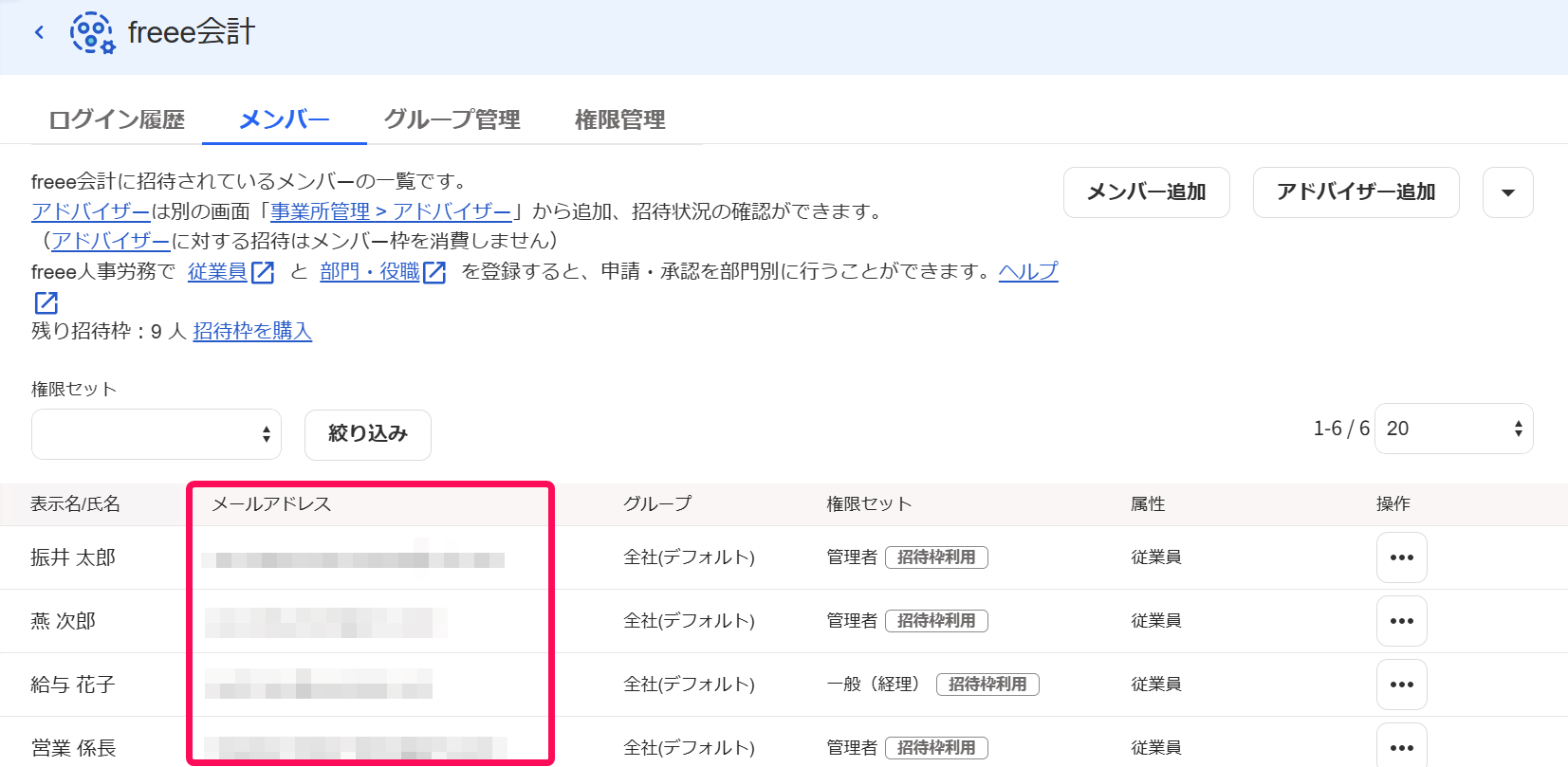Image resolution: width=1568 pixels, height=767 pixels.
Task: Click the 1-6 / 6 pagination count
Action: point(1341,429)
